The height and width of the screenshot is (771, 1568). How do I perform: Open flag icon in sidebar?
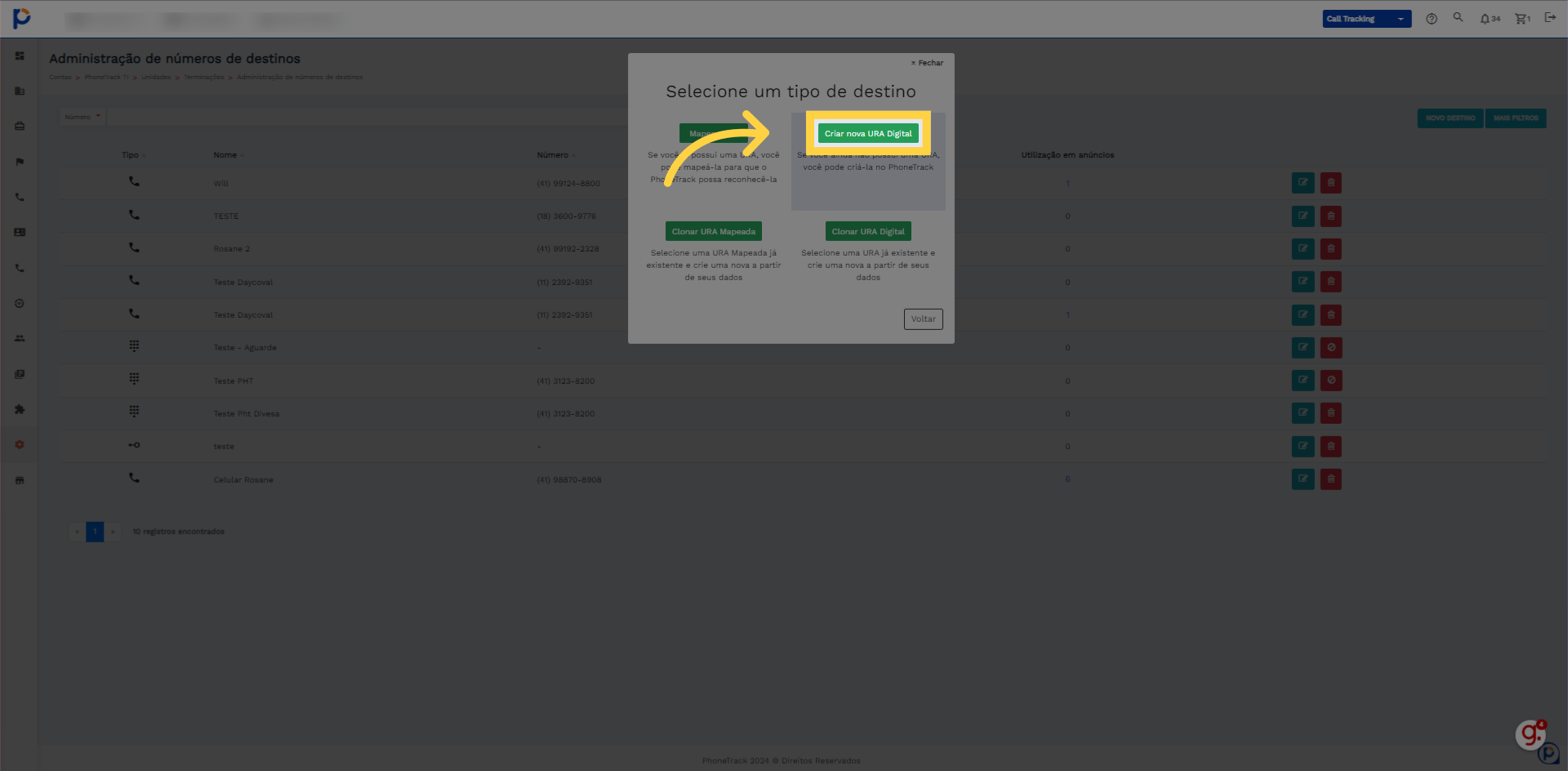tap(20, 162)
